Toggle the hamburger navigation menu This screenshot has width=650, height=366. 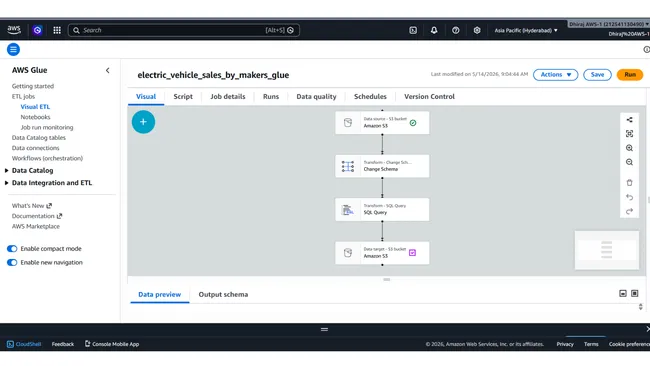(13, 49)
